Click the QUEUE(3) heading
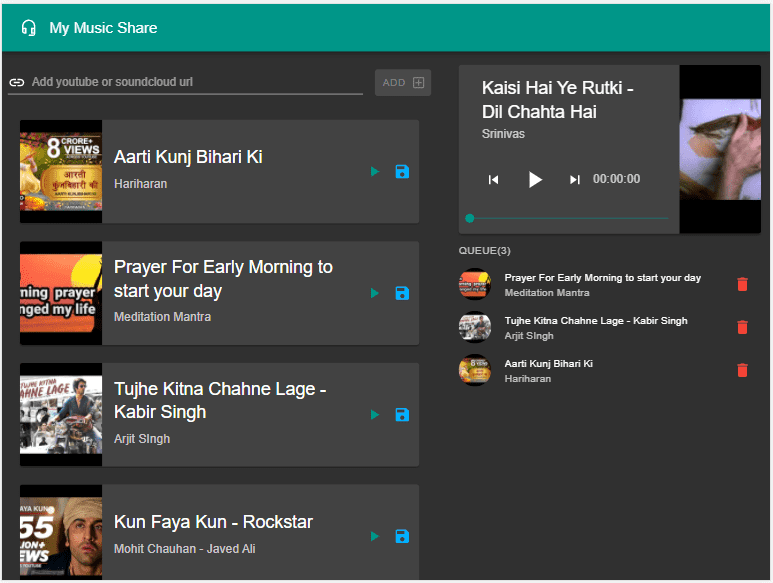Screen dimensions: 773x583 point(485,251)
